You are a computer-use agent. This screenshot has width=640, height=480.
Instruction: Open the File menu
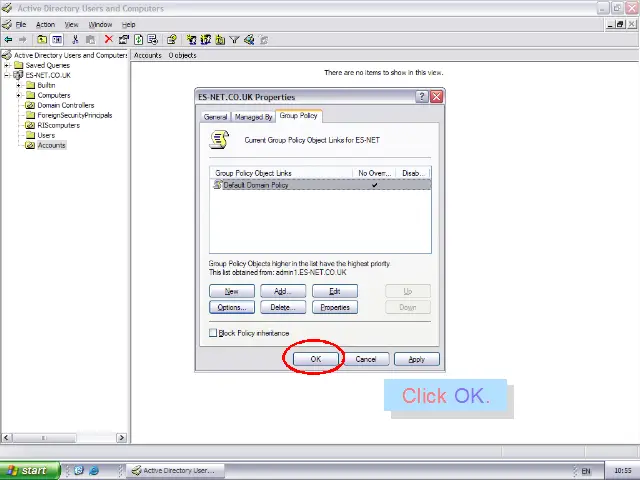pos(21,24)
